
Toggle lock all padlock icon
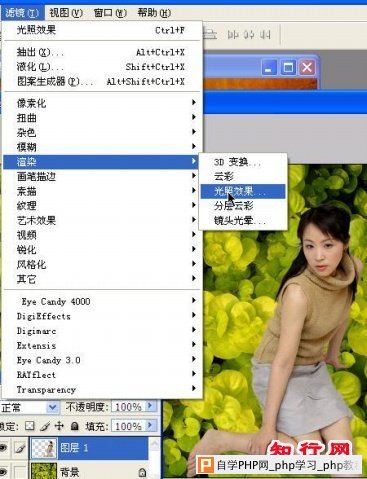pos(75,426)
